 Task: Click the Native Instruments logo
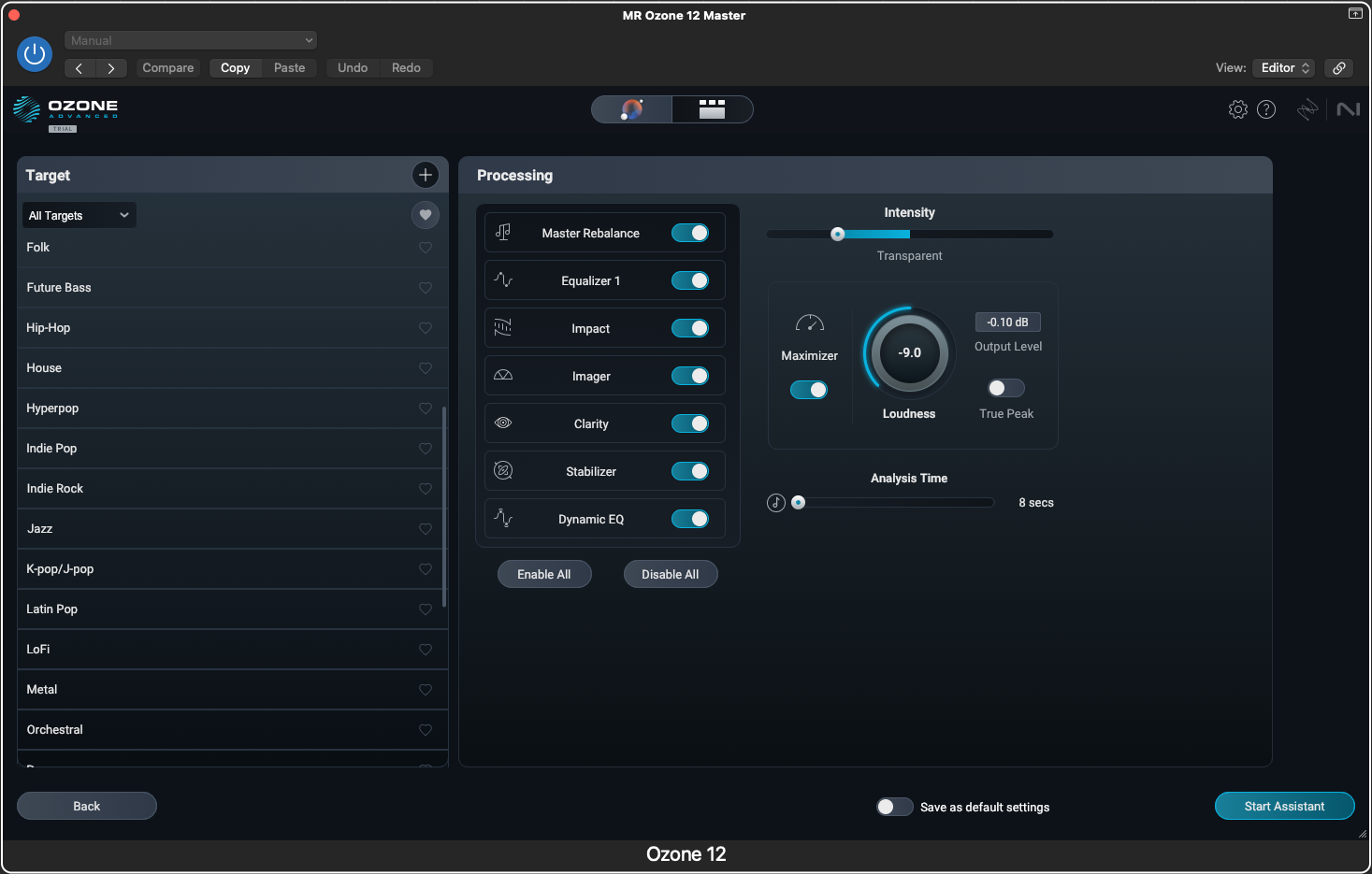tap(1349, 108)
